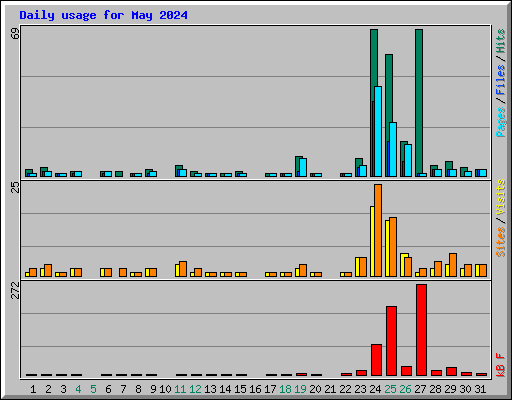Image resolution: width=512 pixels, height=400 pixels.
Task: Click the 'Visits' legend label
Action: point(501,197)
